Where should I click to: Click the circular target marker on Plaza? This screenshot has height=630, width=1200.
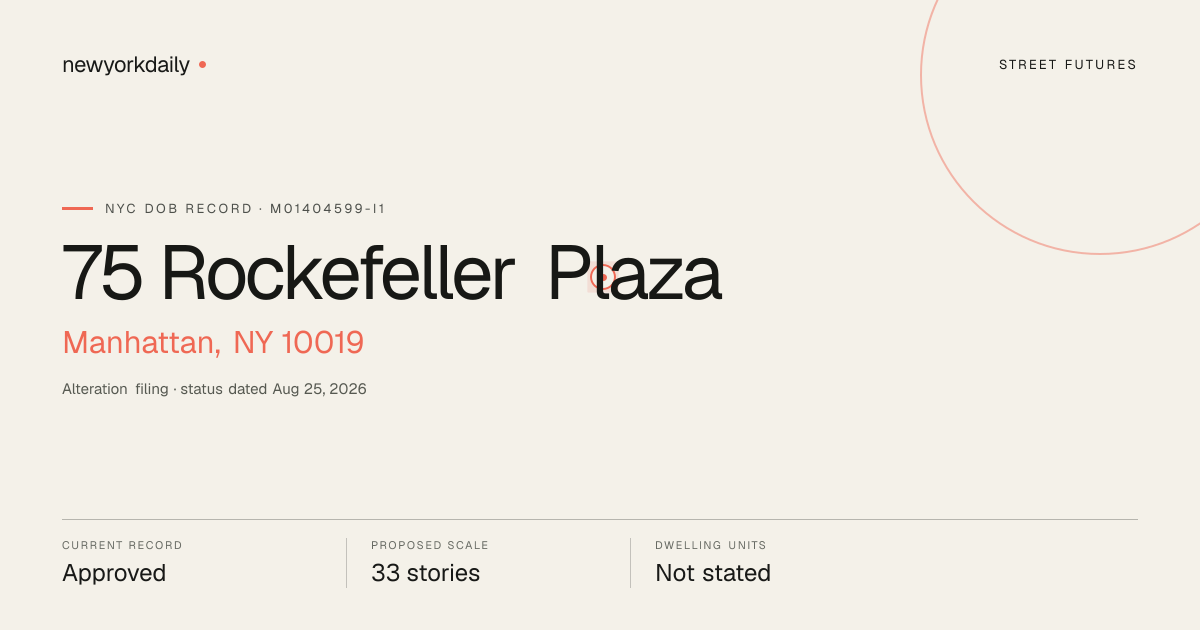point(603,277)
